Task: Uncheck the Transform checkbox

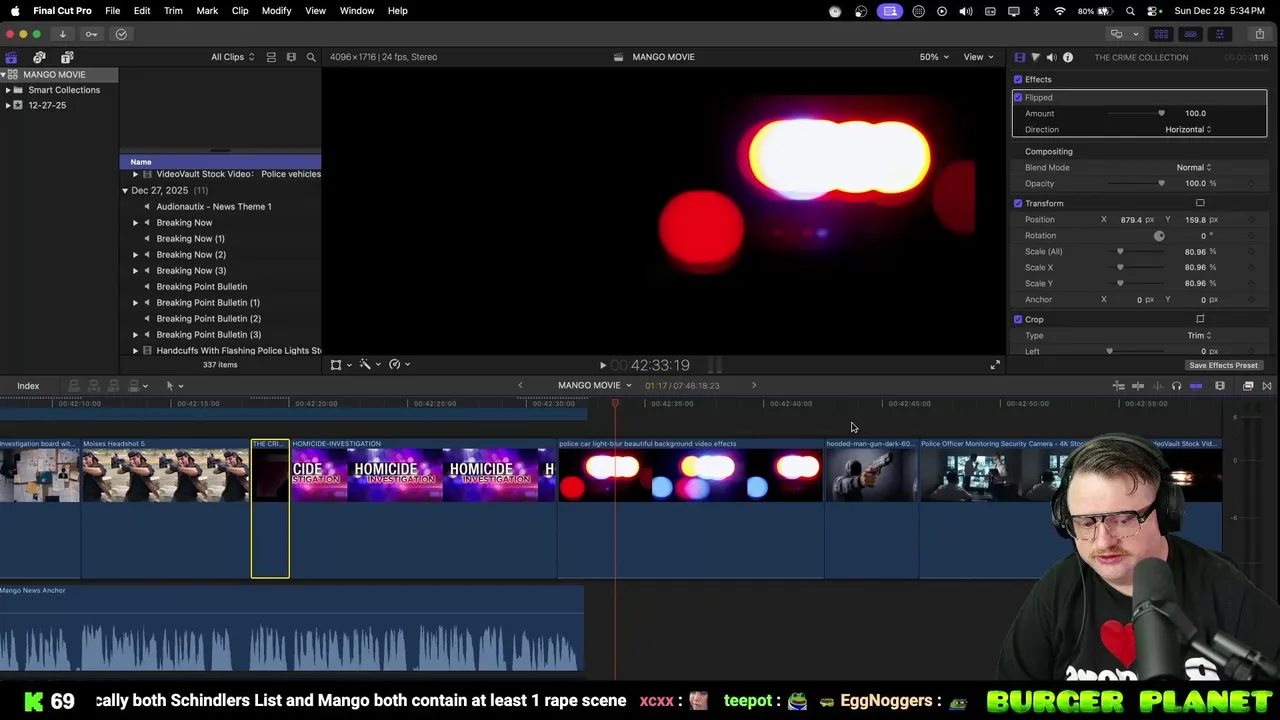Action: (x=1018, y=204)
